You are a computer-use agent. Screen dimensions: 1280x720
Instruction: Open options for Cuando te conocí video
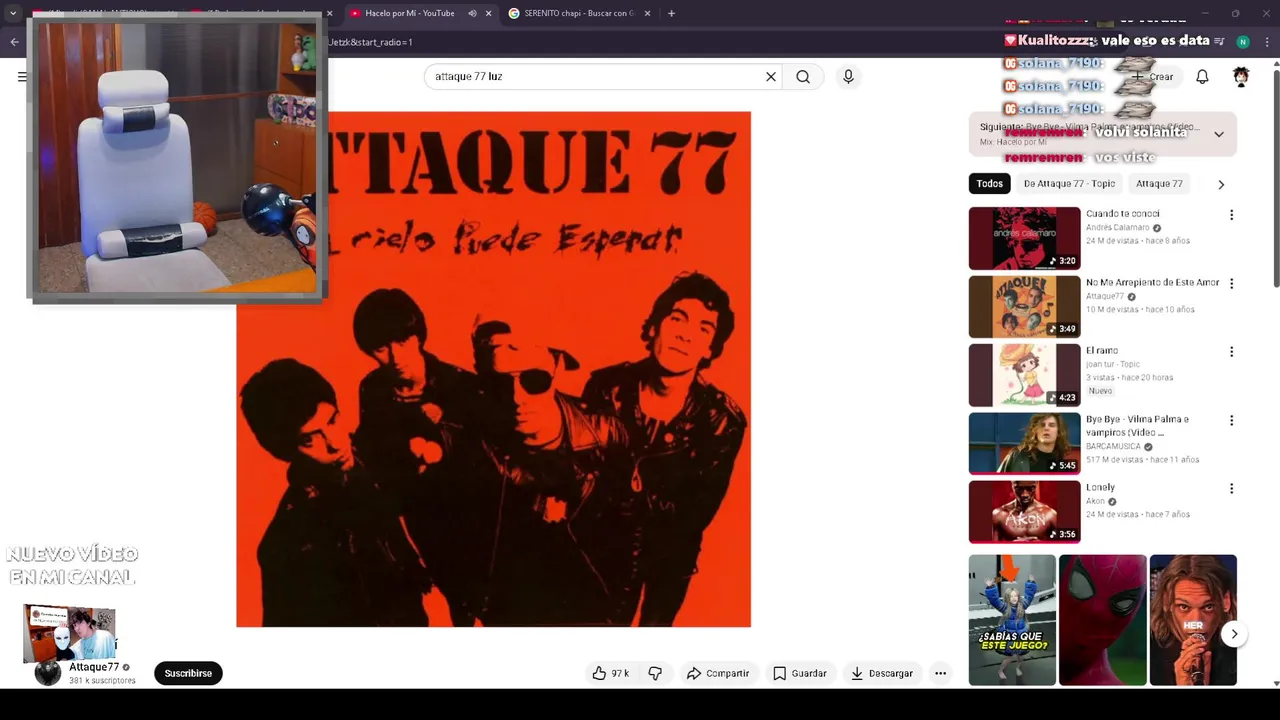point(1231,215)
